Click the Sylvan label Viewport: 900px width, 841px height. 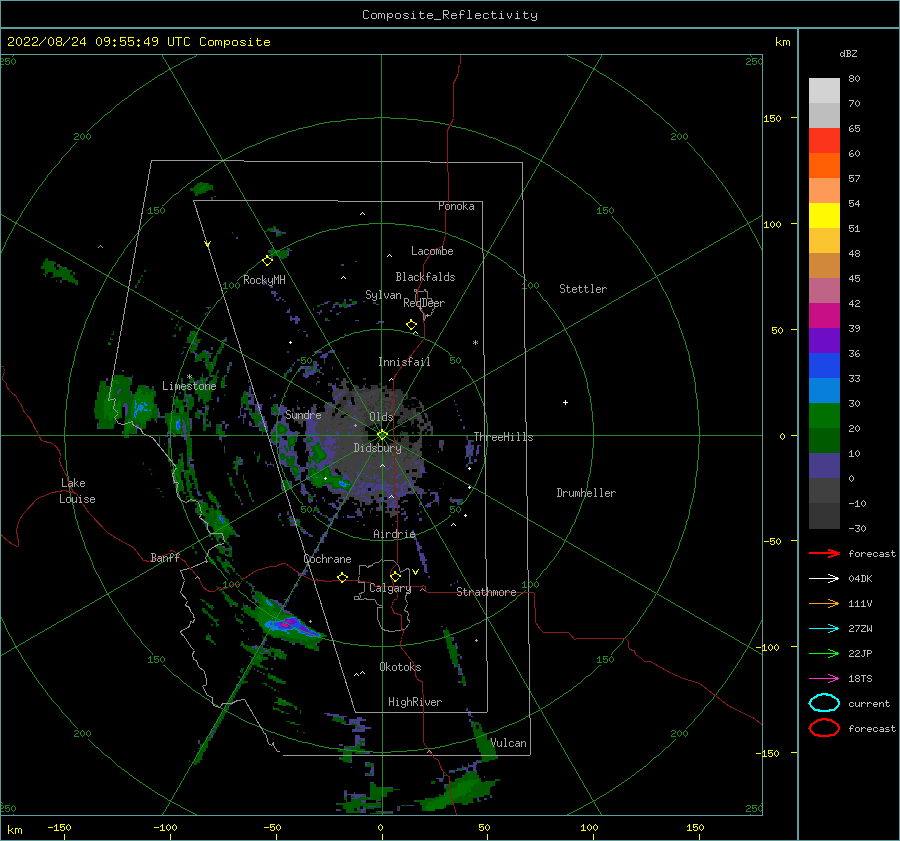(383, 295)
